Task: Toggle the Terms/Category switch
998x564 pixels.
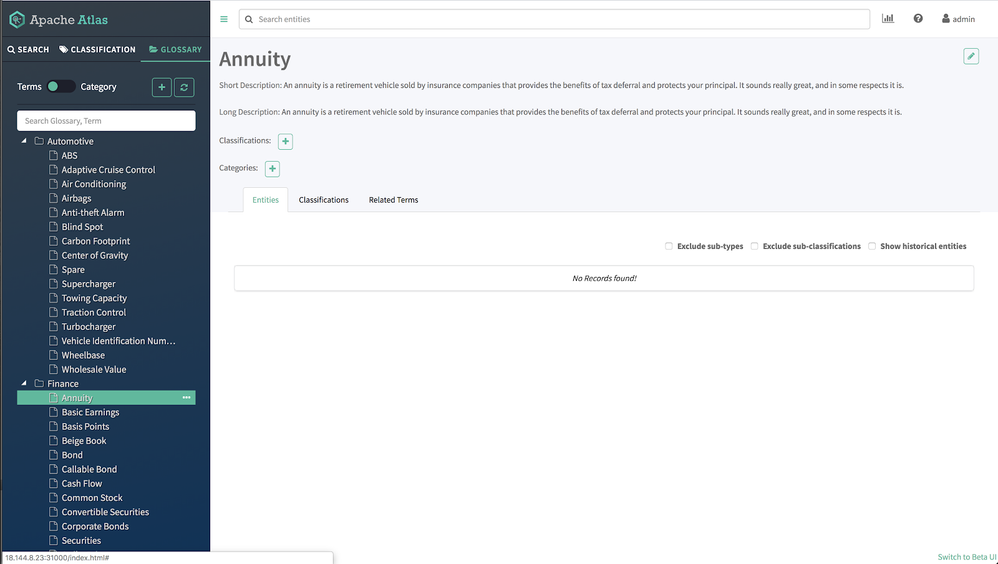Action: pos(61,87)
